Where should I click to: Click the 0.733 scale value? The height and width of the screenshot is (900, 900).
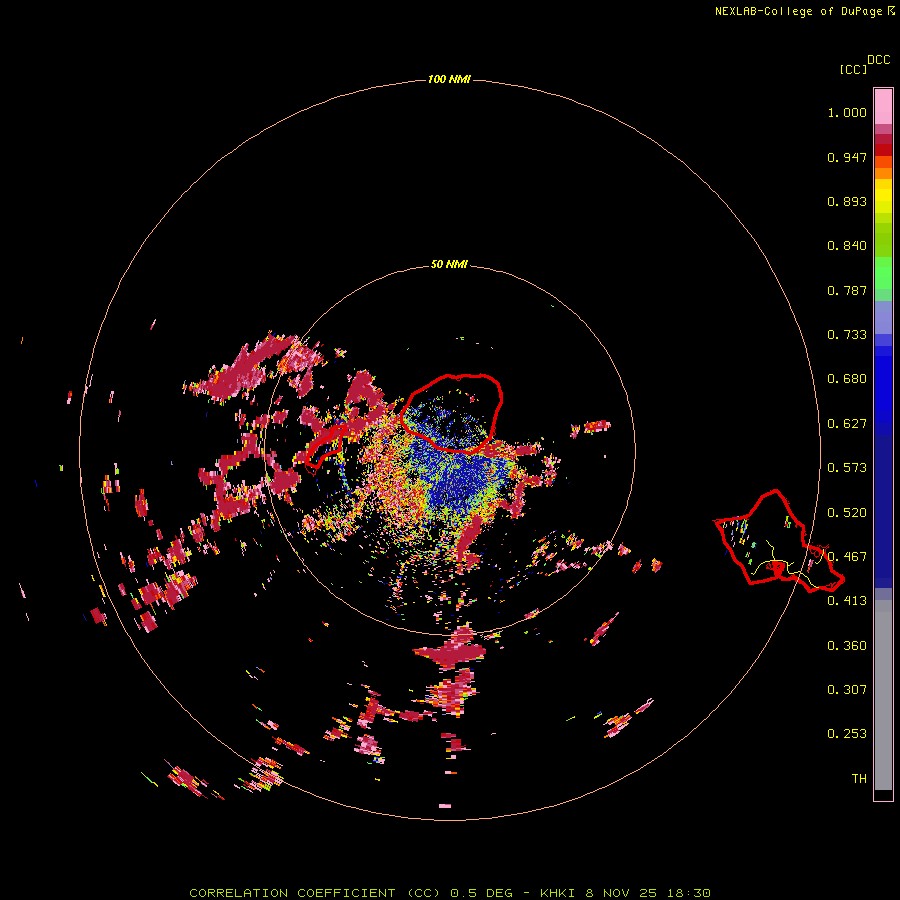click(x=847, y=335)
